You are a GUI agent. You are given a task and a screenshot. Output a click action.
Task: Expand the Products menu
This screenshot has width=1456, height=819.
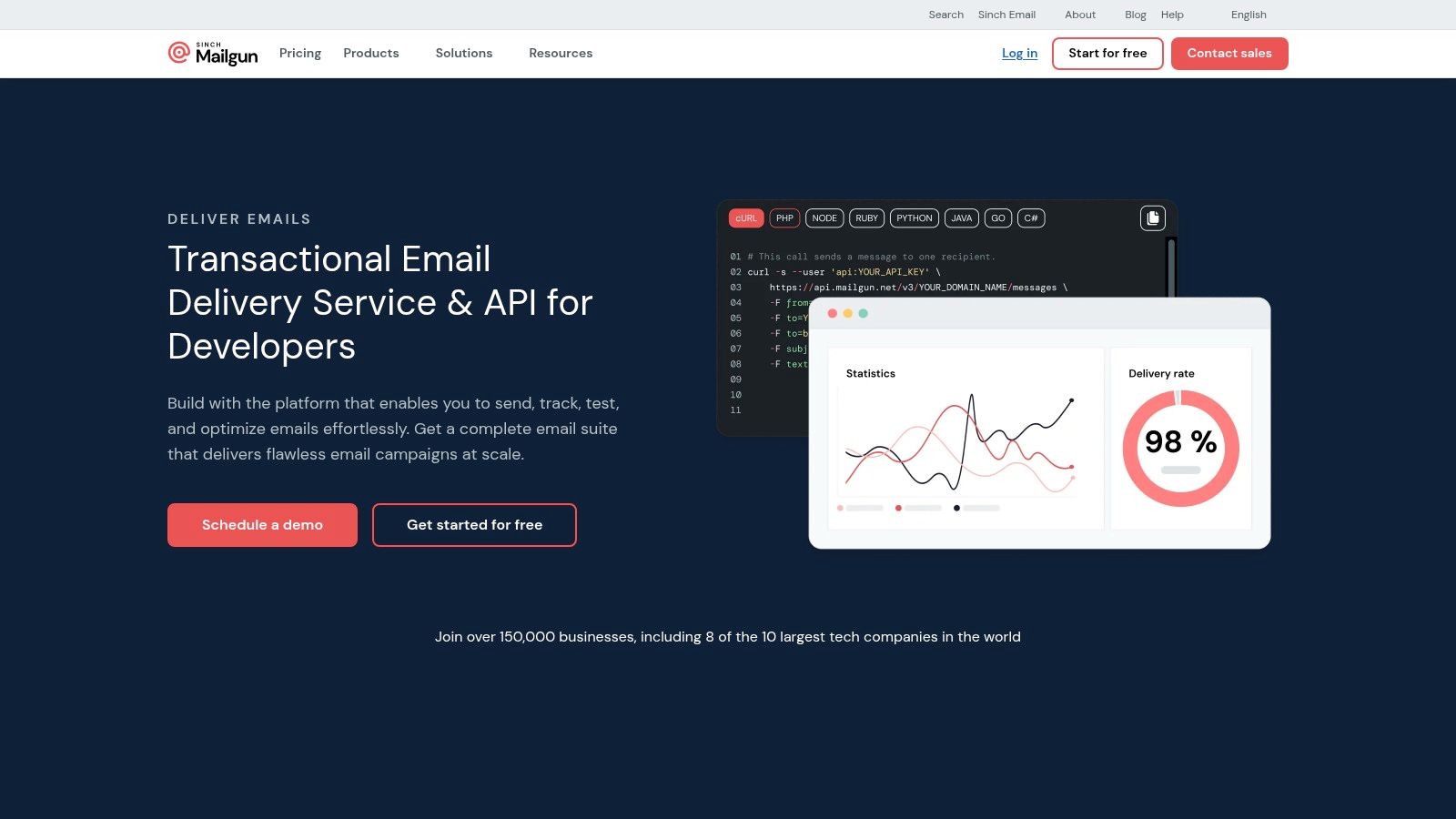371,54
